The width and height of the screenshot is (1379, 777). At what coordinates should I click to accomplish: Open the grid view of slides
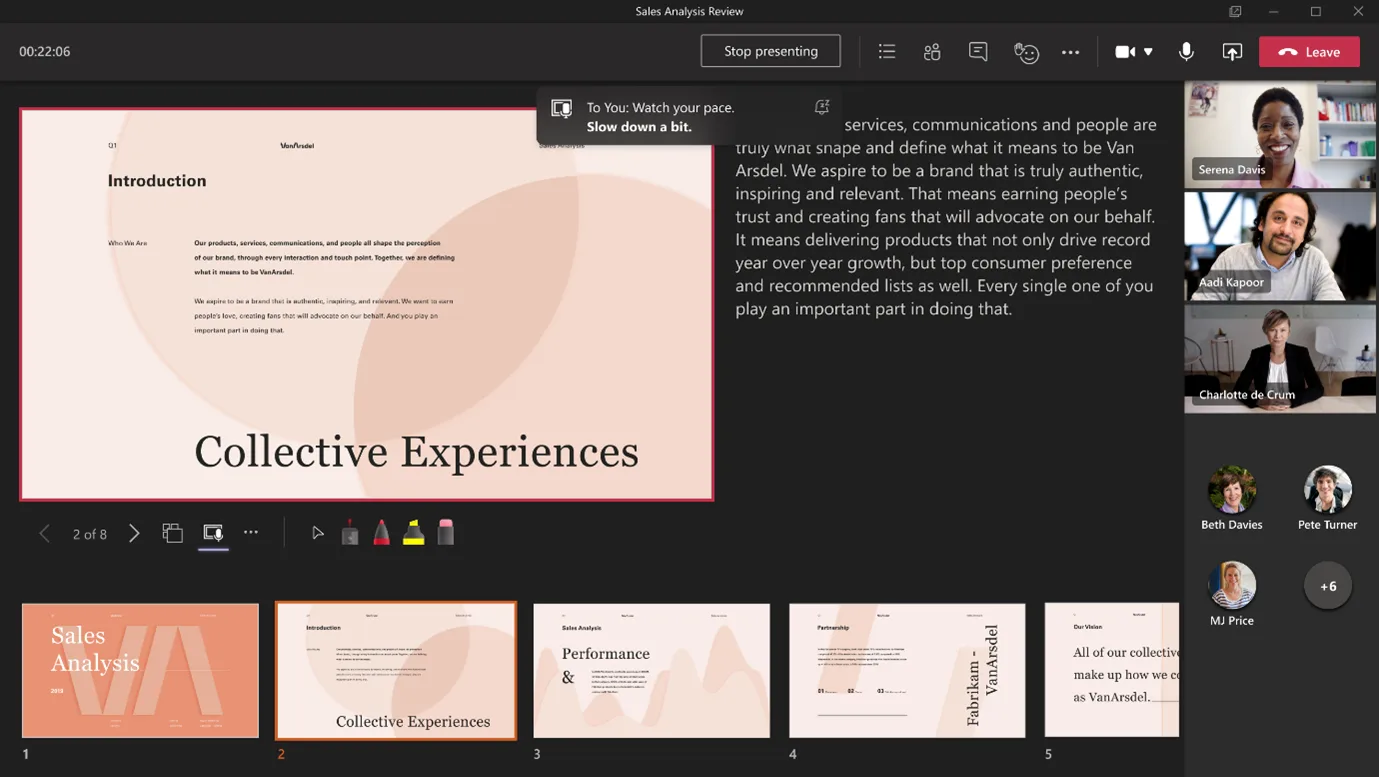[x=172, y=533]
